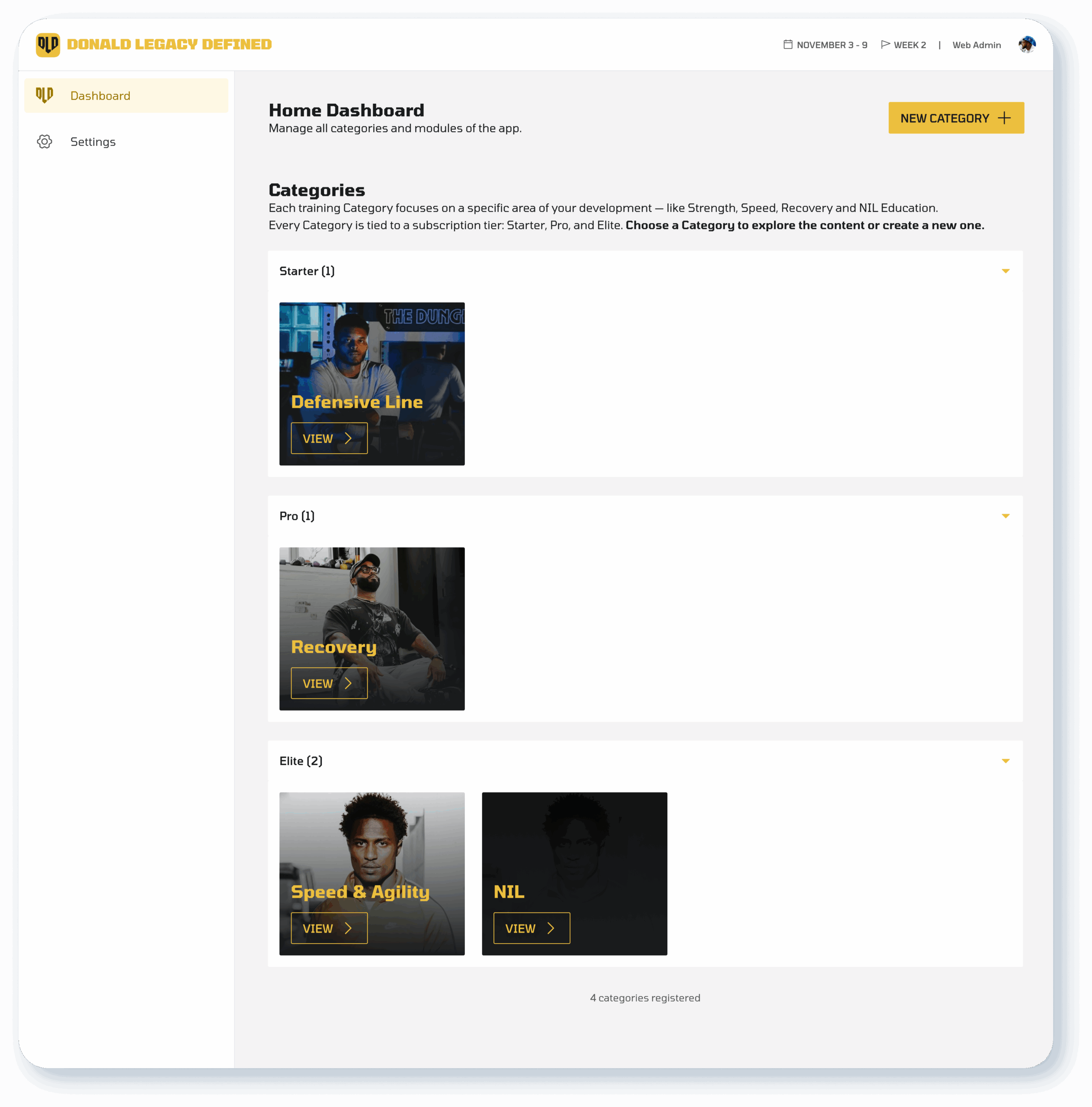Collapse the Starter (1) section
The height and width of the screenshot is (1107, 1092).
click(1006, 271)
